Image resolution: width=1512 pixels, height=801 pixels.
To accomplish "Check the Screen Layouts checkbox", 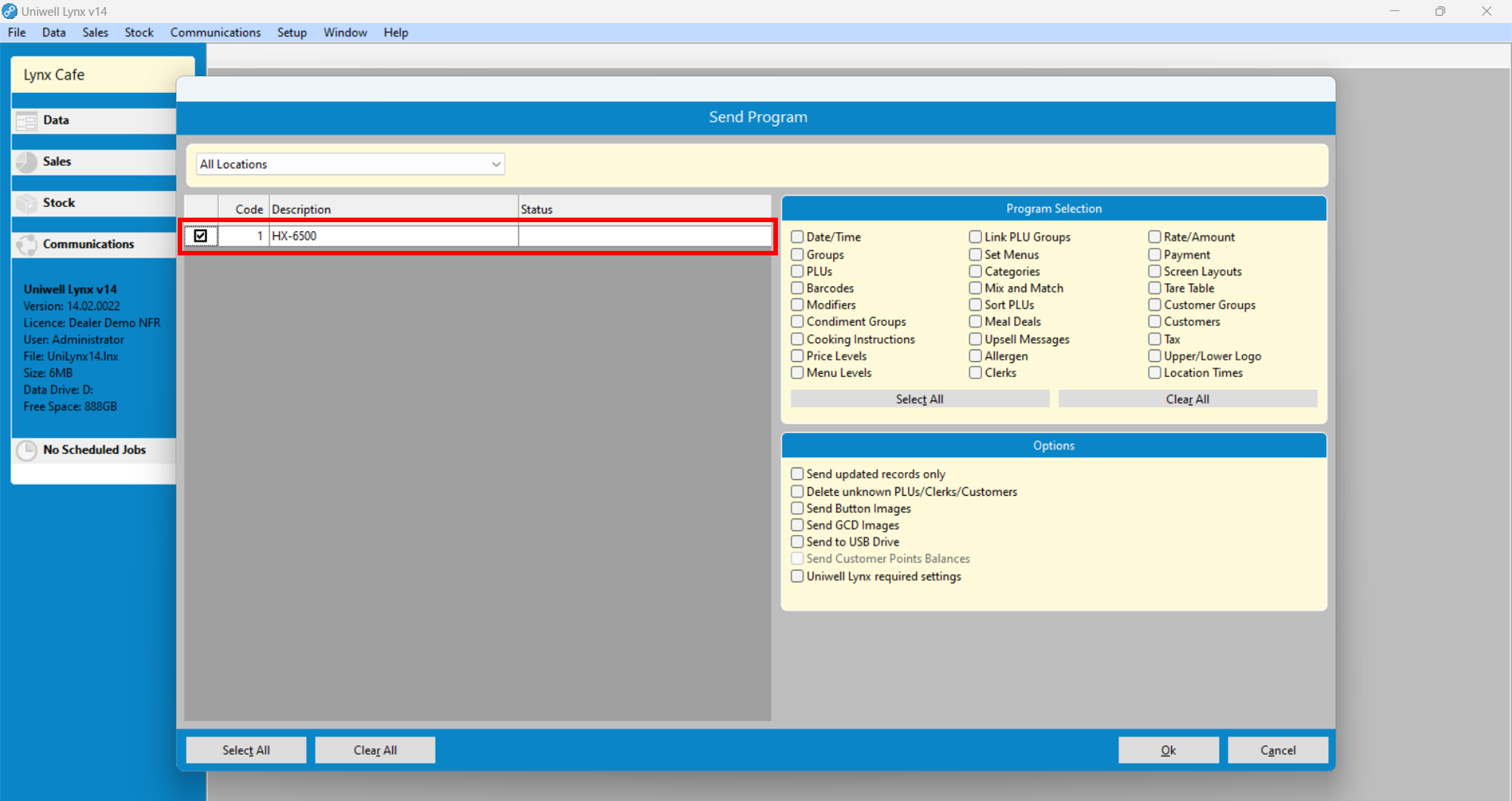I will (1154, 271).
